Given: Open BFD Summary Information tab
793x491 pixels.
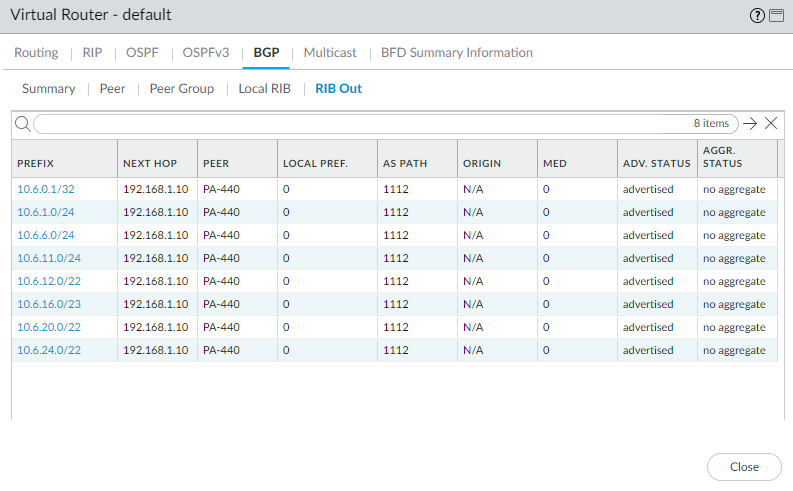Looking at the screenshot, I should [456, 52].
